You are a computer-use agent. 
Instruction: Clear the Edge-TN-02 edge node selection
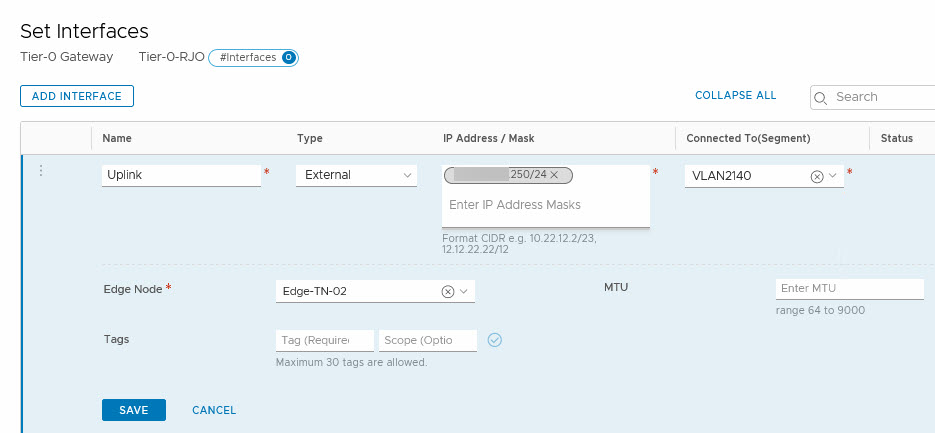click(x=448, y=291)
